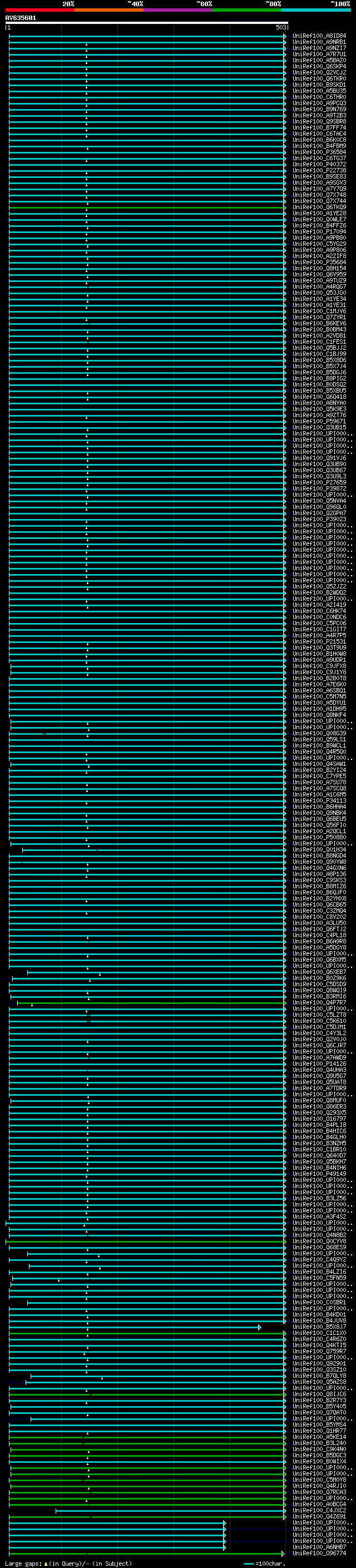Select label UniRef100_B8NGD4
The height and width of the screenshot is (1568, 356).
319,856
